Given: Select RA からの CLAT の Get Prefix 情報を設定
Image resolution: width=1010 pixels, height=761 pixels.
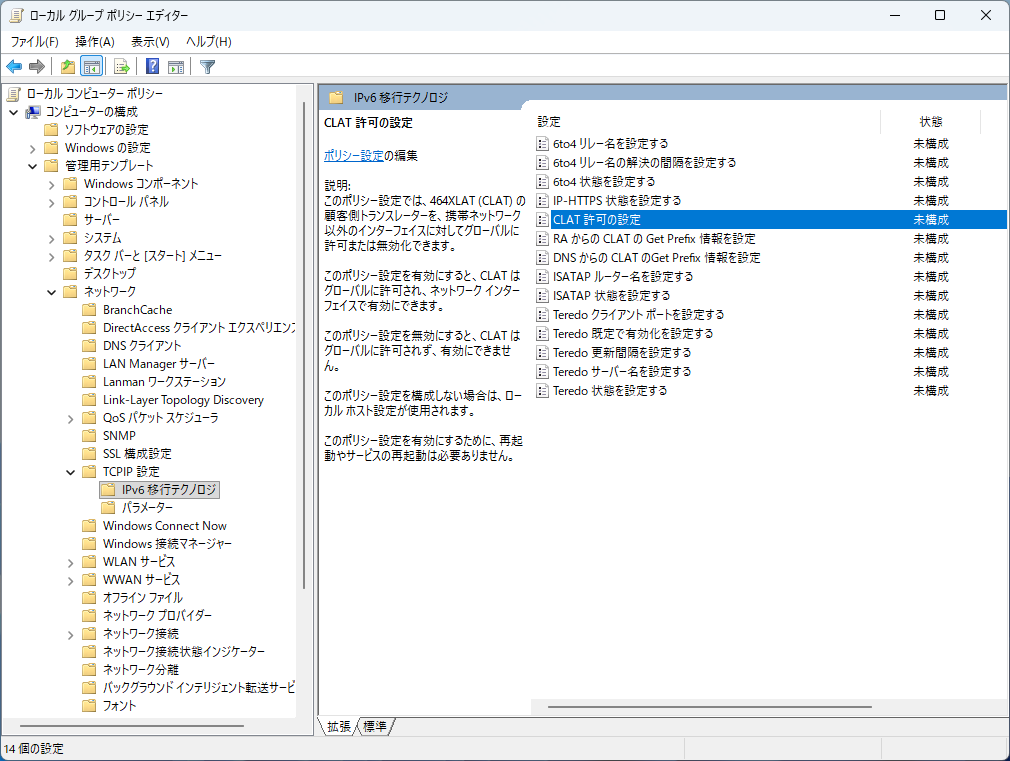Looking at the screenshot, I should (654, 238).
